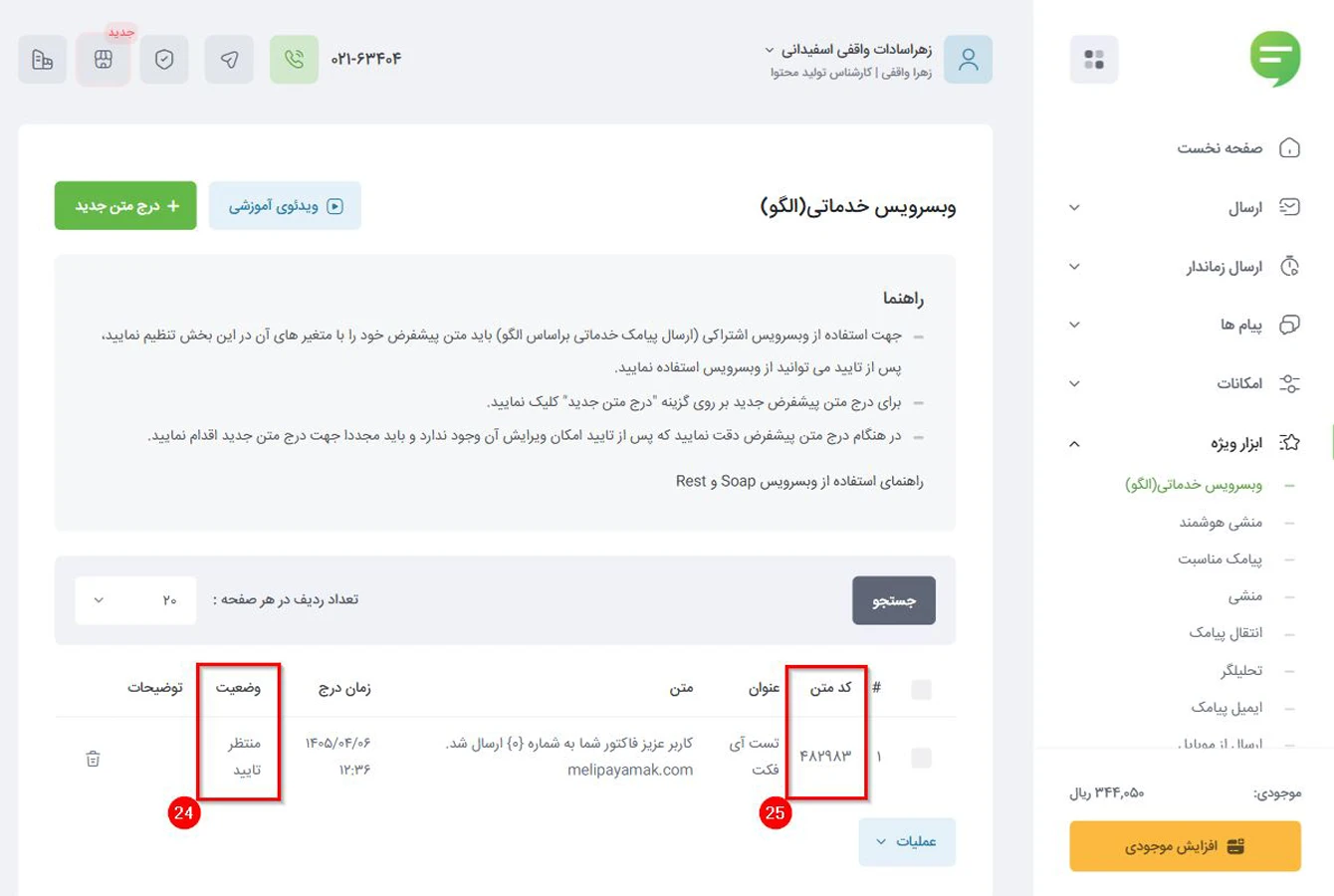Open user name dropdown زهراسادات واقفی
Screen dimensions: 1334x896
click(x=848, y=49)
